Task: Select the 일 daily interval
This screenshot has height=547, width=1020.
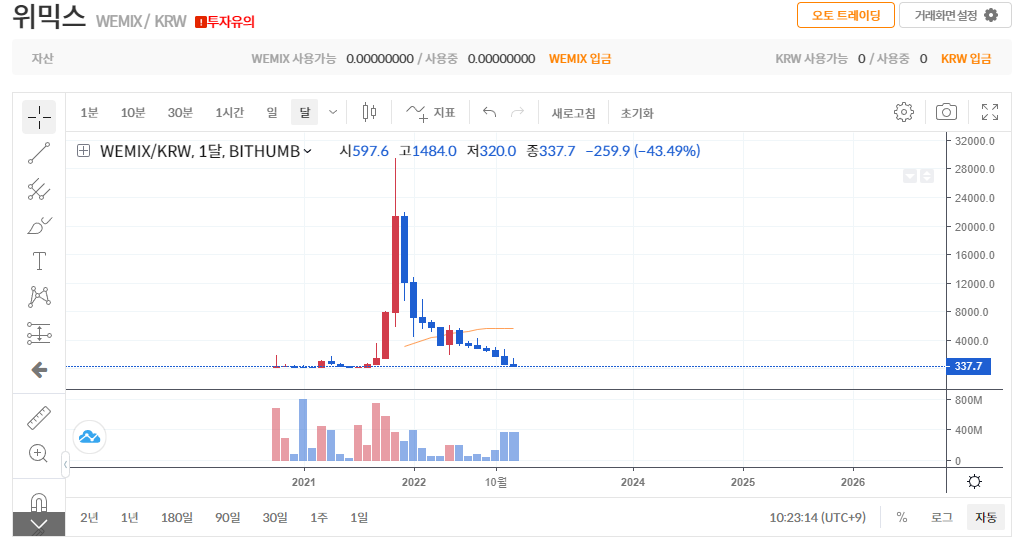Action: tap(272, 113)
